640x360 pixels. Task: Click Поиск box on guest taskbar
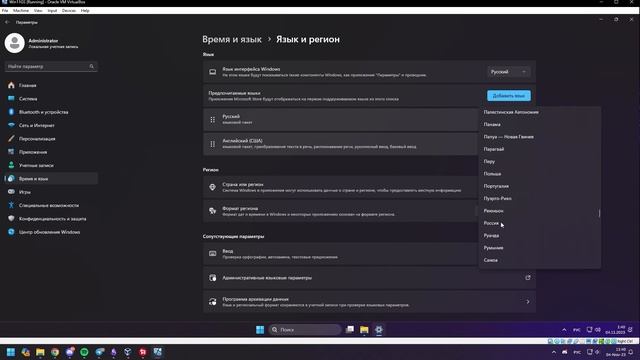click(x=305, y=329)
